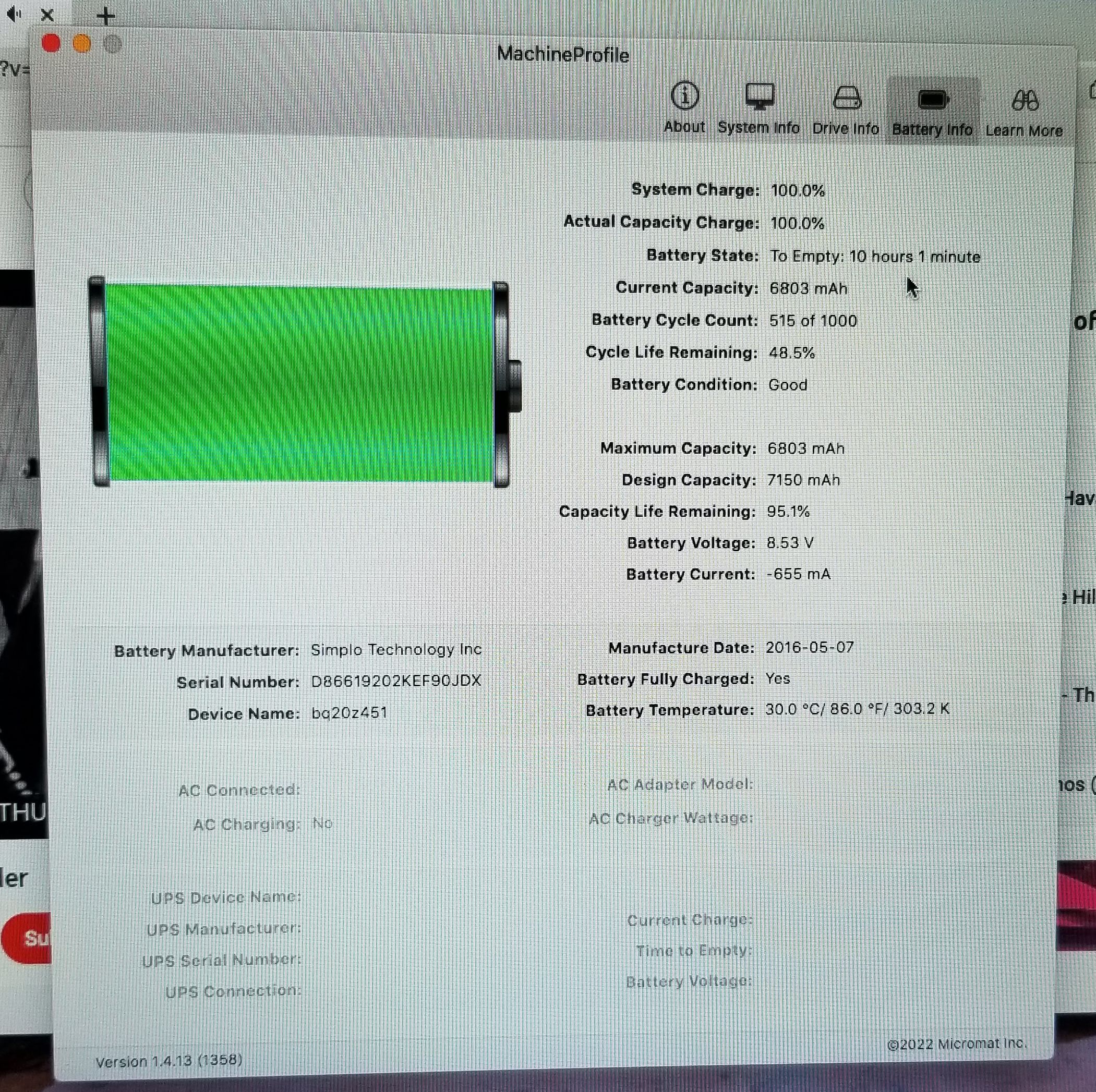Close the MachineProfile window with the red button
Screen dimensions: 1096x1092
pos(51,43)
